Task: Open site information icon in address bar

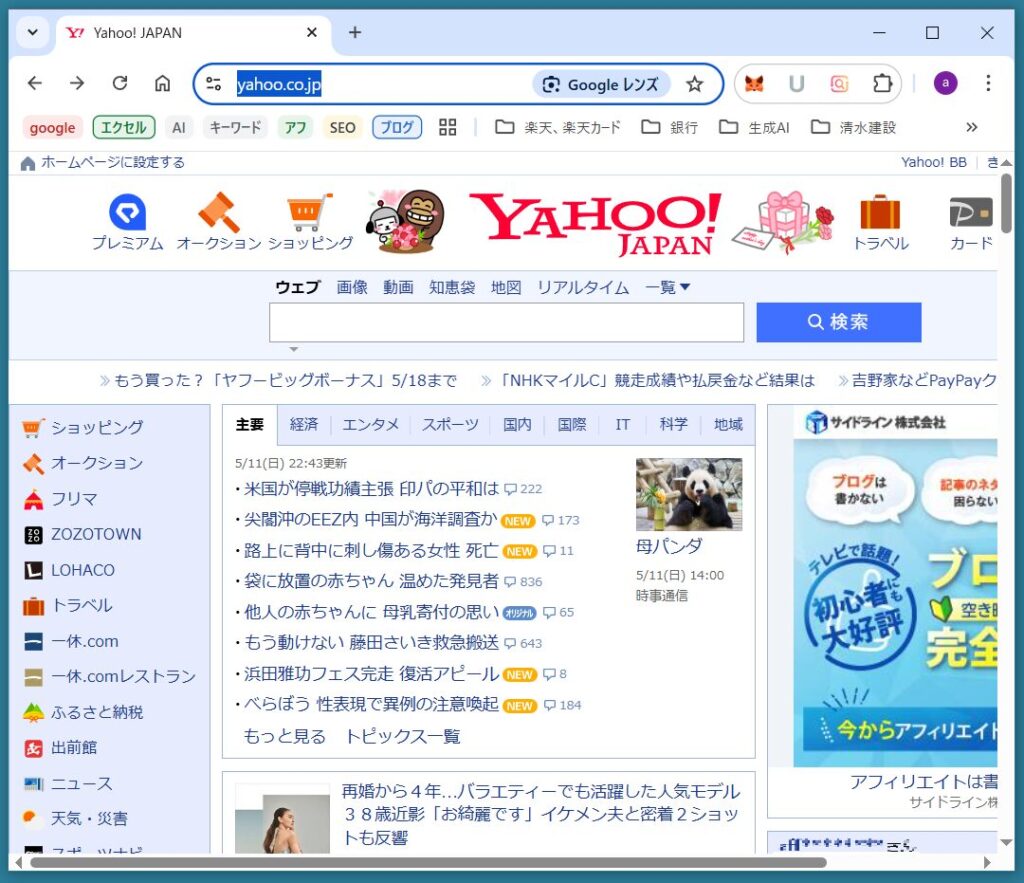Action: click(x=214, y=84)
